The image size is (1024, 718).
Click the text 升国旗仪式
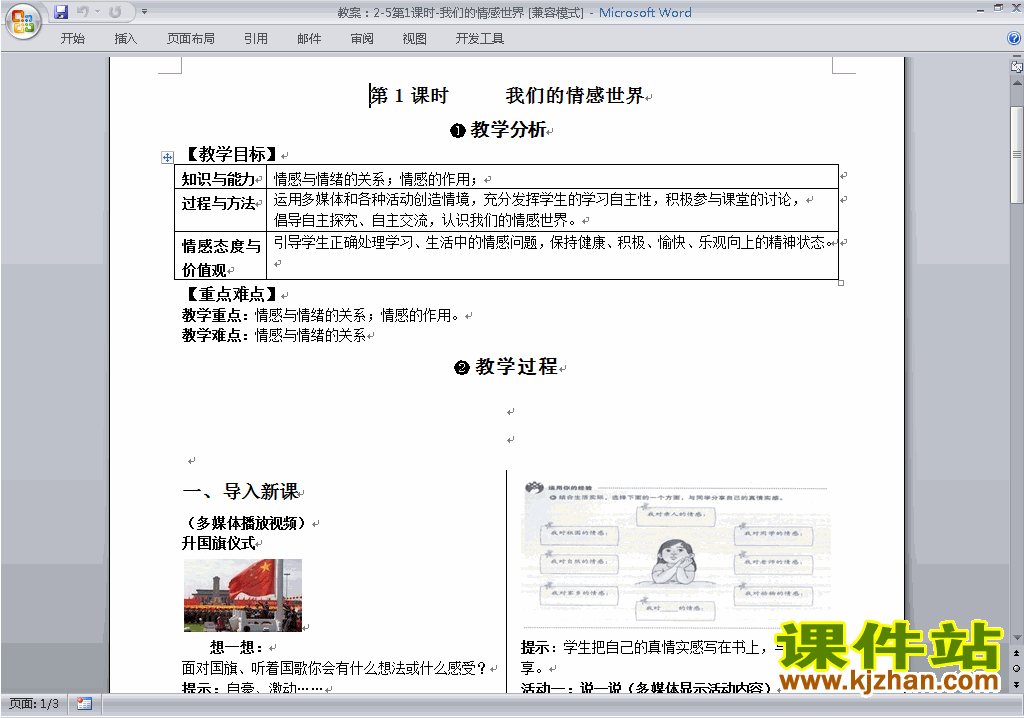point(218,543)
